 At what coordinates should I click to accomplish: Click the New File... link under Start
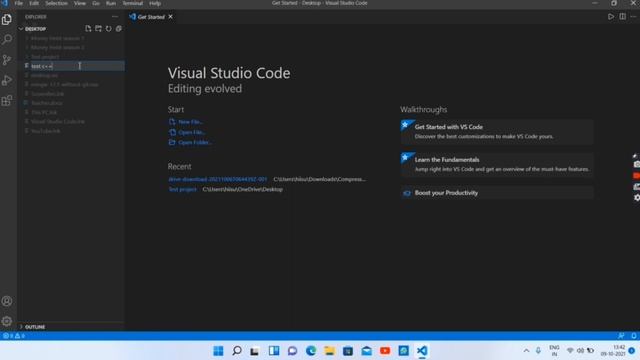(x=186, y=122)
